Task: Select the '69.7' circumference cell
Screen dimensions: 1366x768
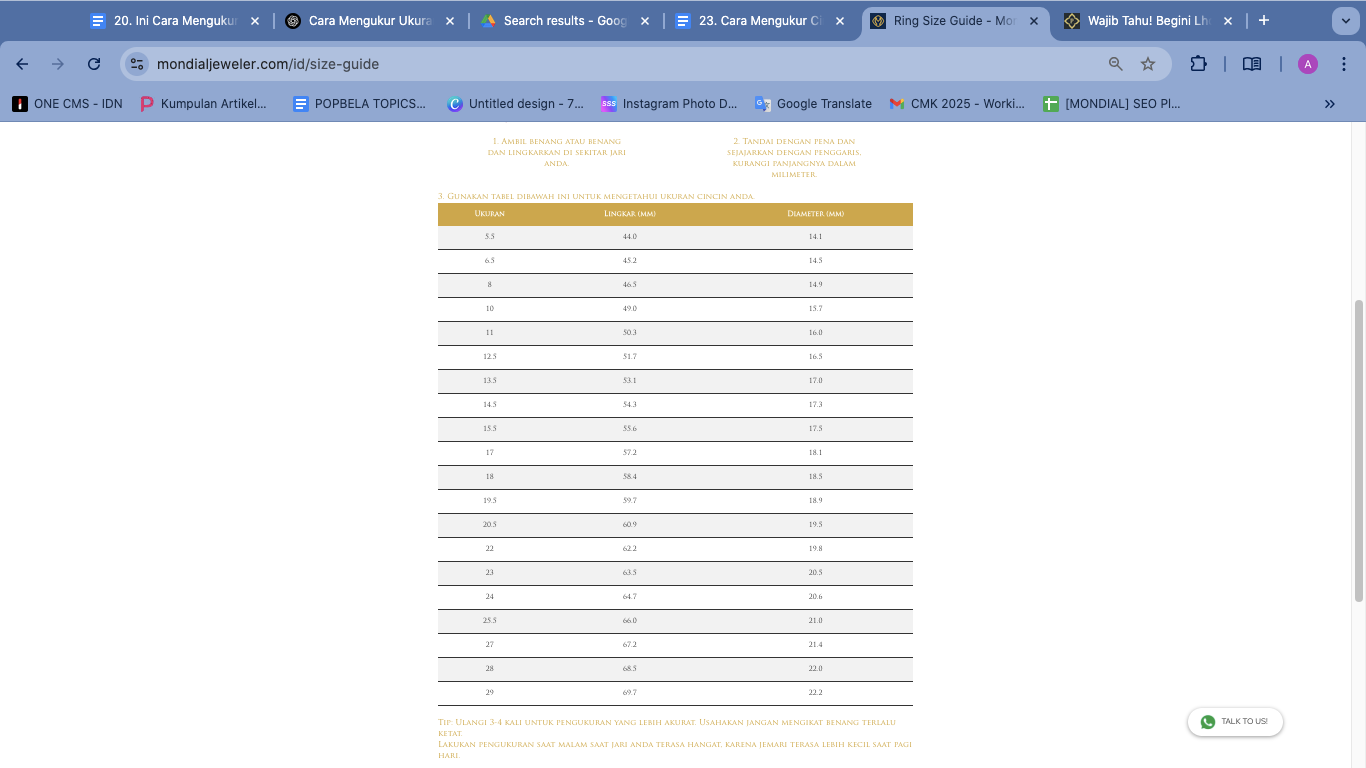Action: 630,693
